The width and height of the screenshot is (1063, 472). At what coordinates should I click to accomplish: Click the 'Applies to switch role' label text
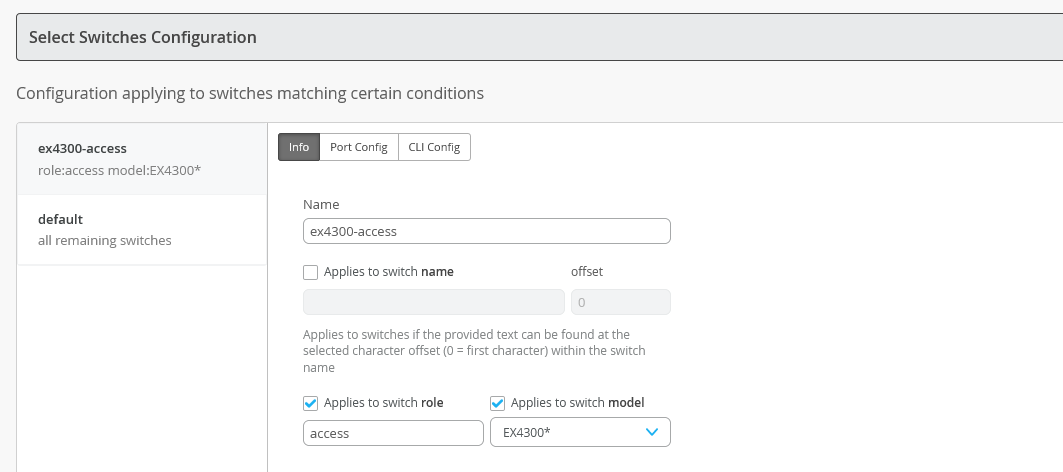coord(383,403)
